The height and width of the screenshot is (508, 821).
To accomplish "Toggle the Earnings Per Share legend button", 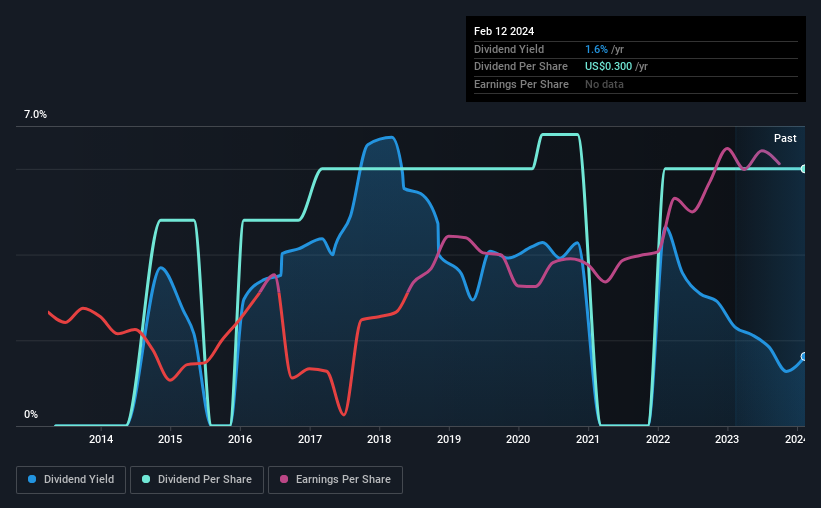I will pyautogui.click(x=335, y=480).
